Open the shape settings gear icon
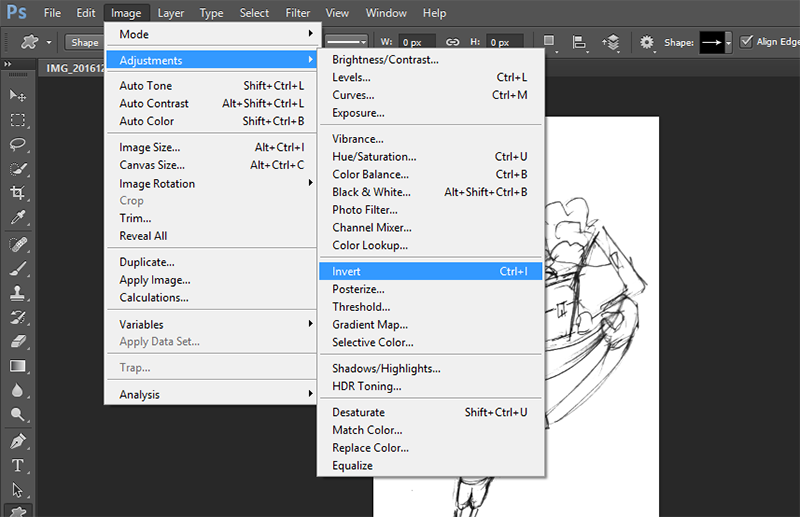Image resolution: width=800 pixels, height=517 pixels. (x=646, y=42)
